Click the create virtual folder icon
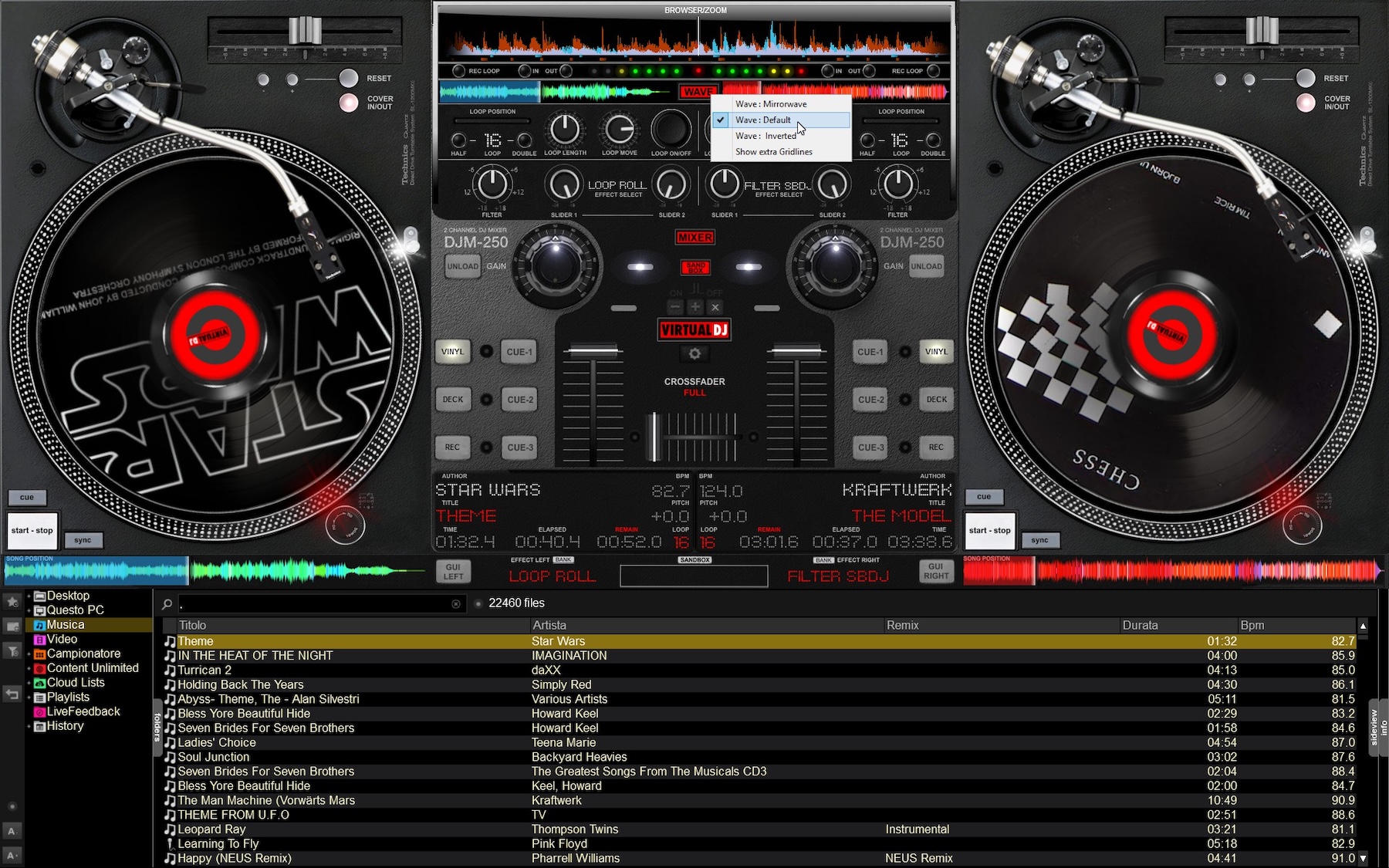Screen dimensions: 1389x868 12,624
